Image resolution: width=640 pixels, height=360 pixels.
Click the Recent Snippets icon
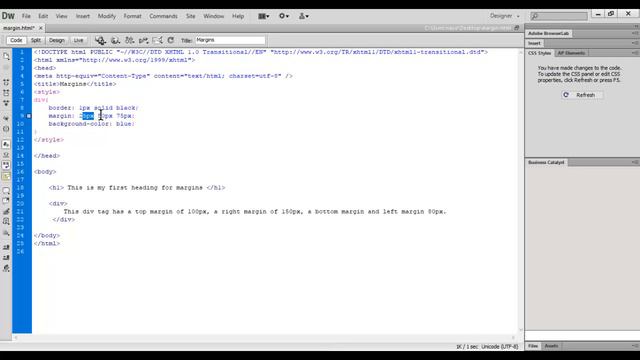tap(6, 222)
